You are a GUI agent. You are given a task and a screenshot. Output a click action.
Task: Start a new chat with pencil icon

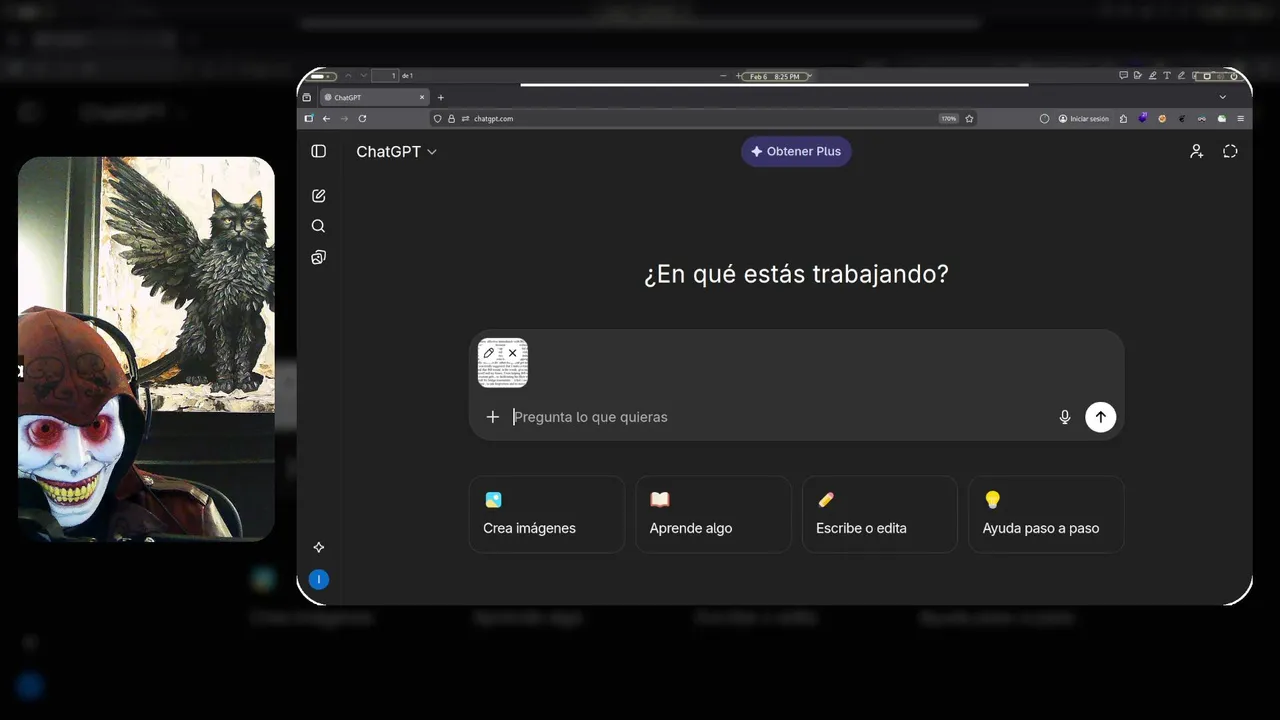[319, 196]
